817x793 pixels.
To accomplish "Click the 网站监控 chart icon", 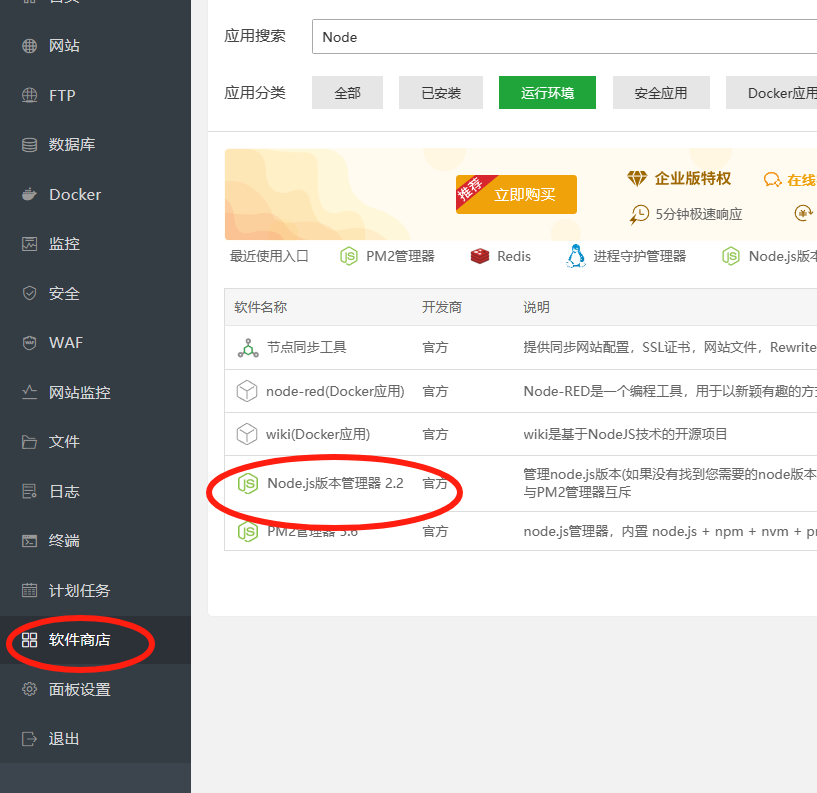I will tap(30, 392).
